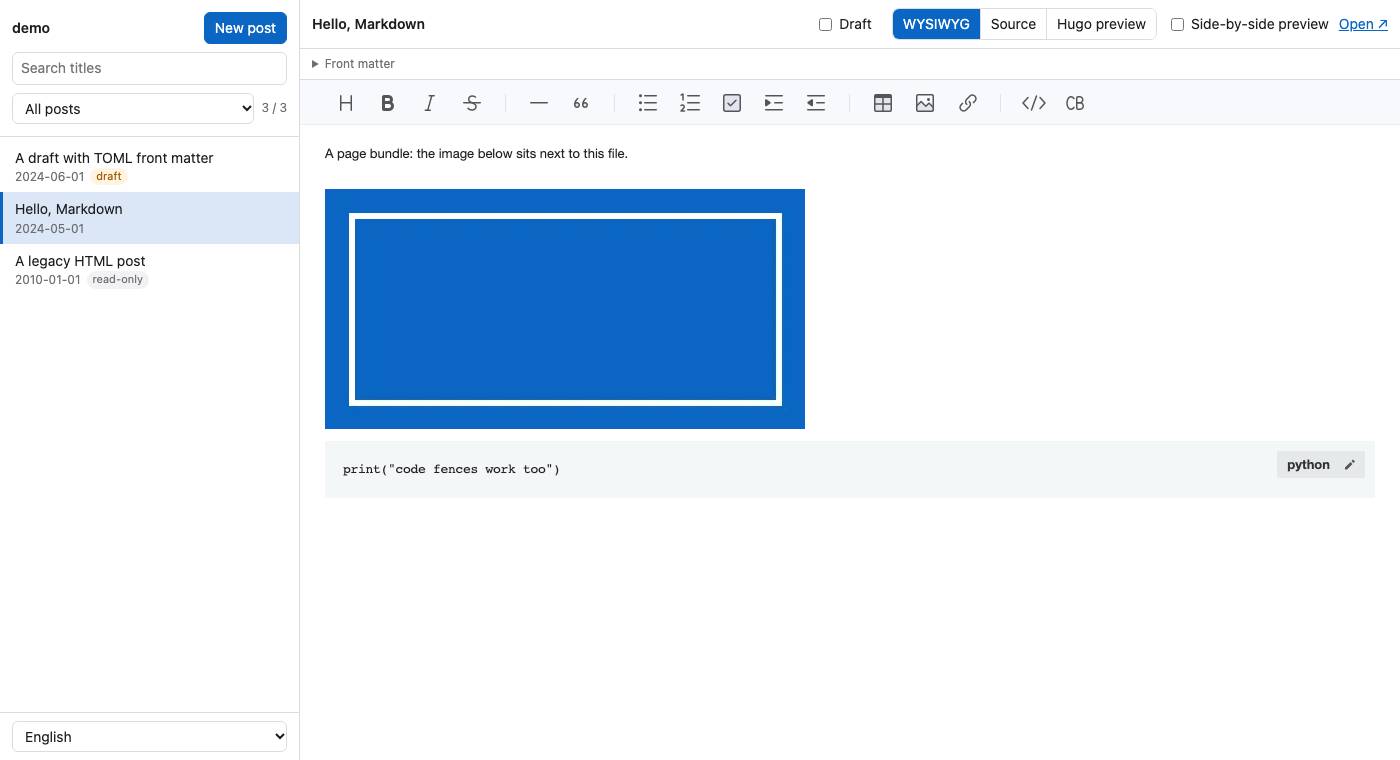Create an ordered numbered list
Screen dimensions: 1400x760
(690, 103)
